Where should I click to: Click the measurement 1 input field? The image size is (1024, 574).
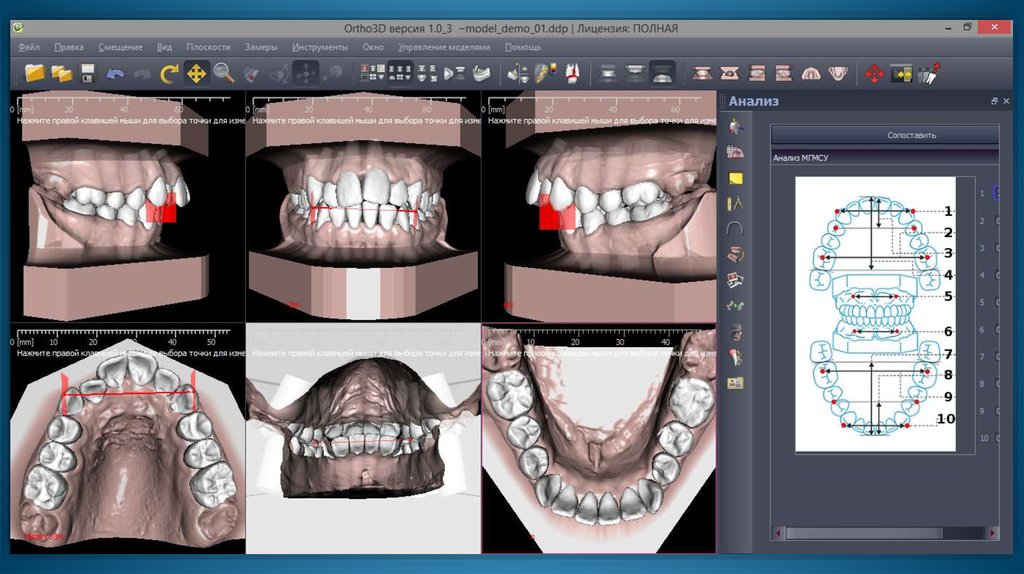tap(996, 193)
